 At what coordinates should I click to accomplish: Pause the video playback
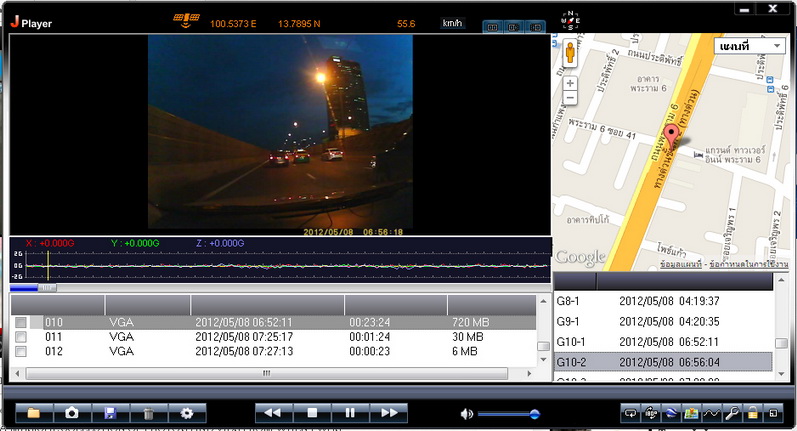(x=350, y=412)
